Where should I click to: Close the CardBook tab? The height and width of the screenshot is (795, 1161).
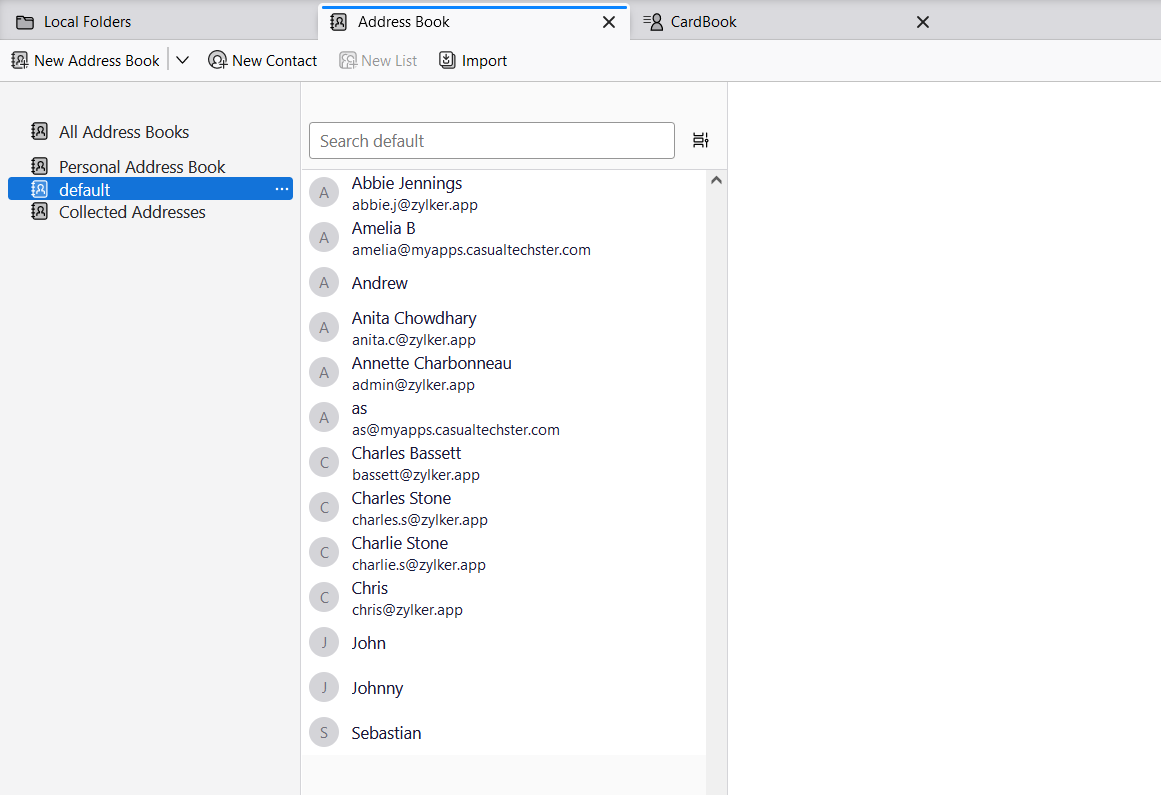[923, 22]
